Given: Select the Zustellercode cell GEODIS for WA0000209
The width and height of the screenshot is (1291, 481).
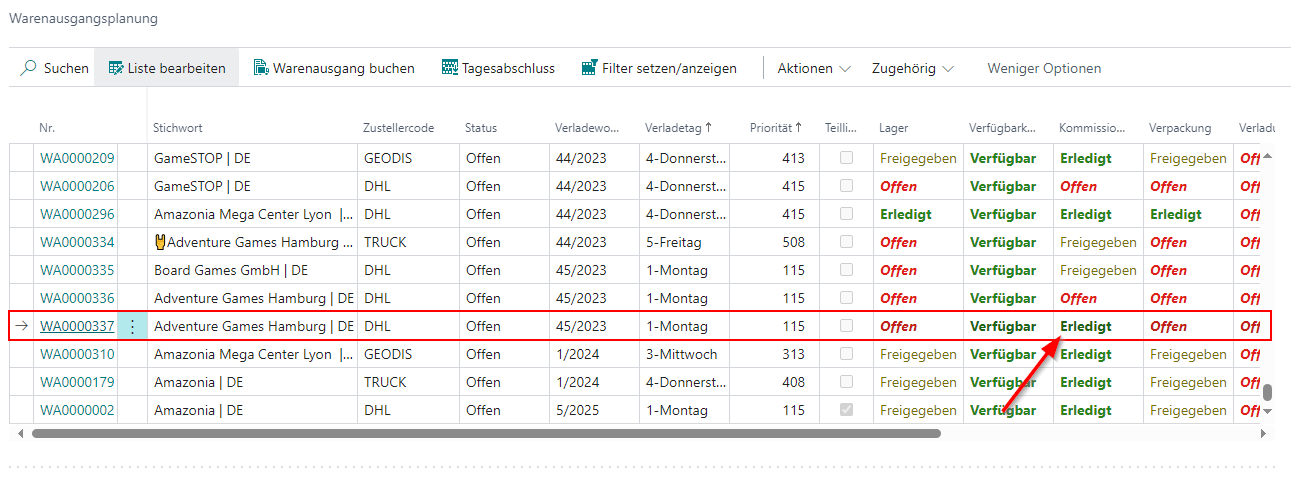Looking at the screenshot, I should [388, 158].
